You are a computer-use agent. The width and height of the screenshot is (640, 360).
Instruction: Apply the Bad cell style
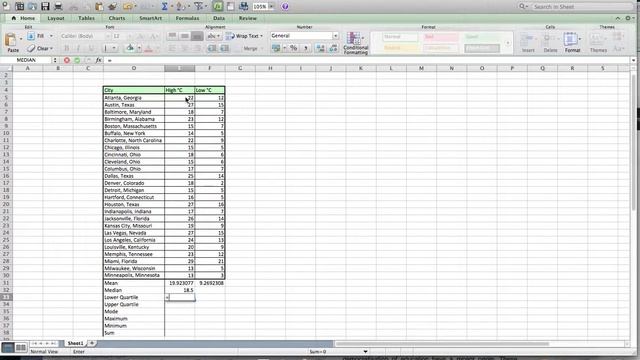click(441, 37)
